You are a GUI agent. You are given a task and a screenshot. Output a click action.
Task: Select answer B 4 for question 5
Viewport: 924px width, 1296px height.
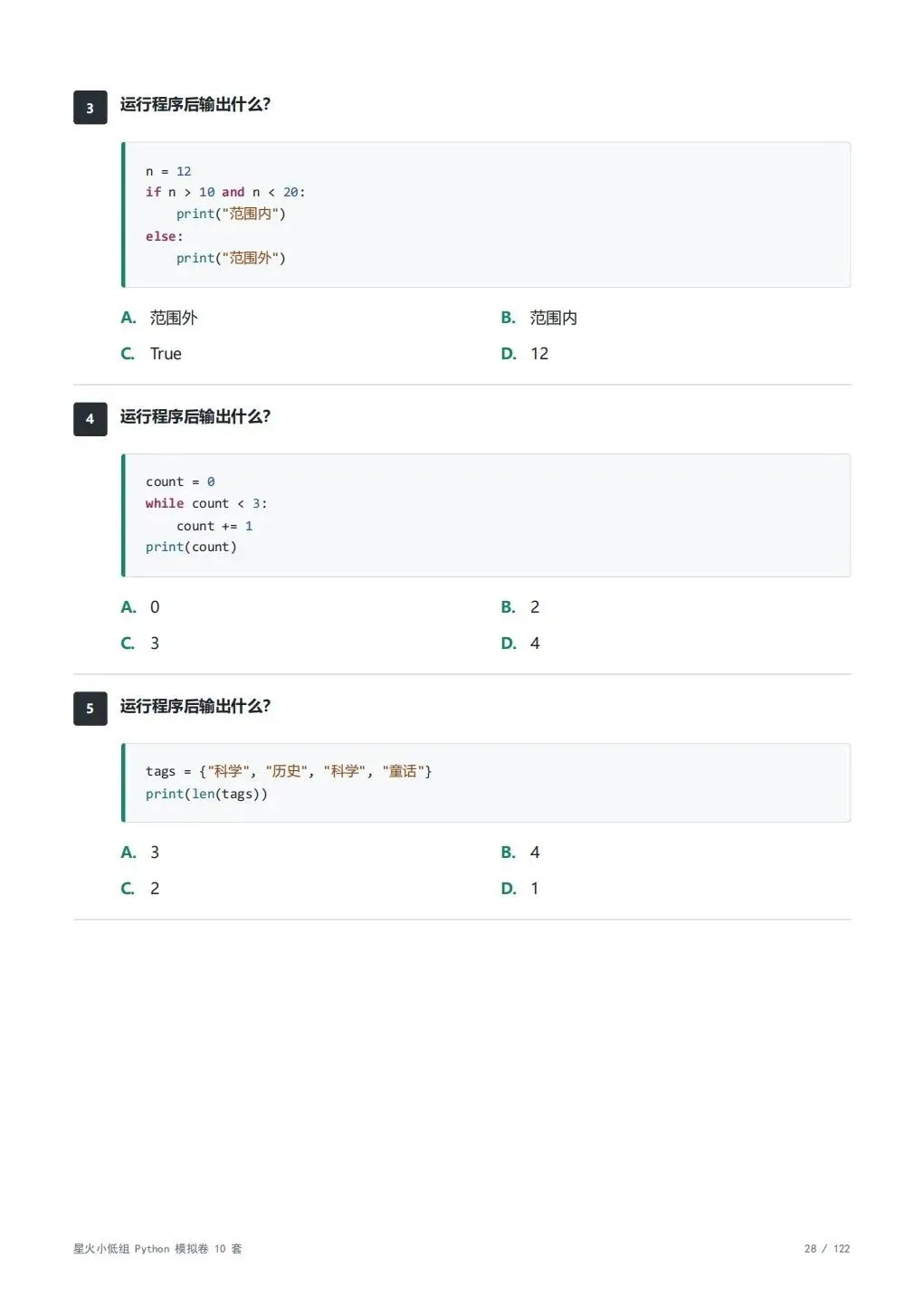520,853
